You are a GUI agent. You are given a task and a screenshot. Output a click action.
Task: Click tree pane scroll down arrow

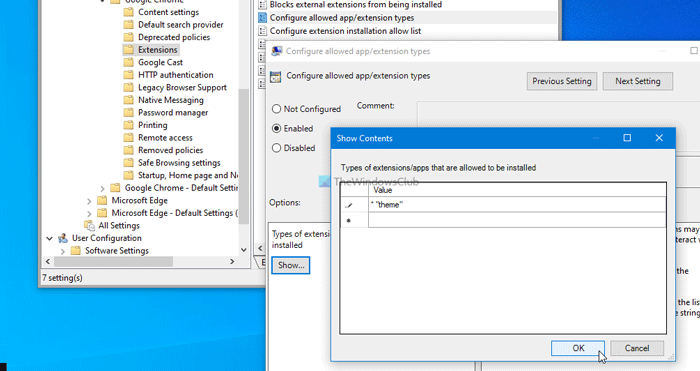click(244, 250)
